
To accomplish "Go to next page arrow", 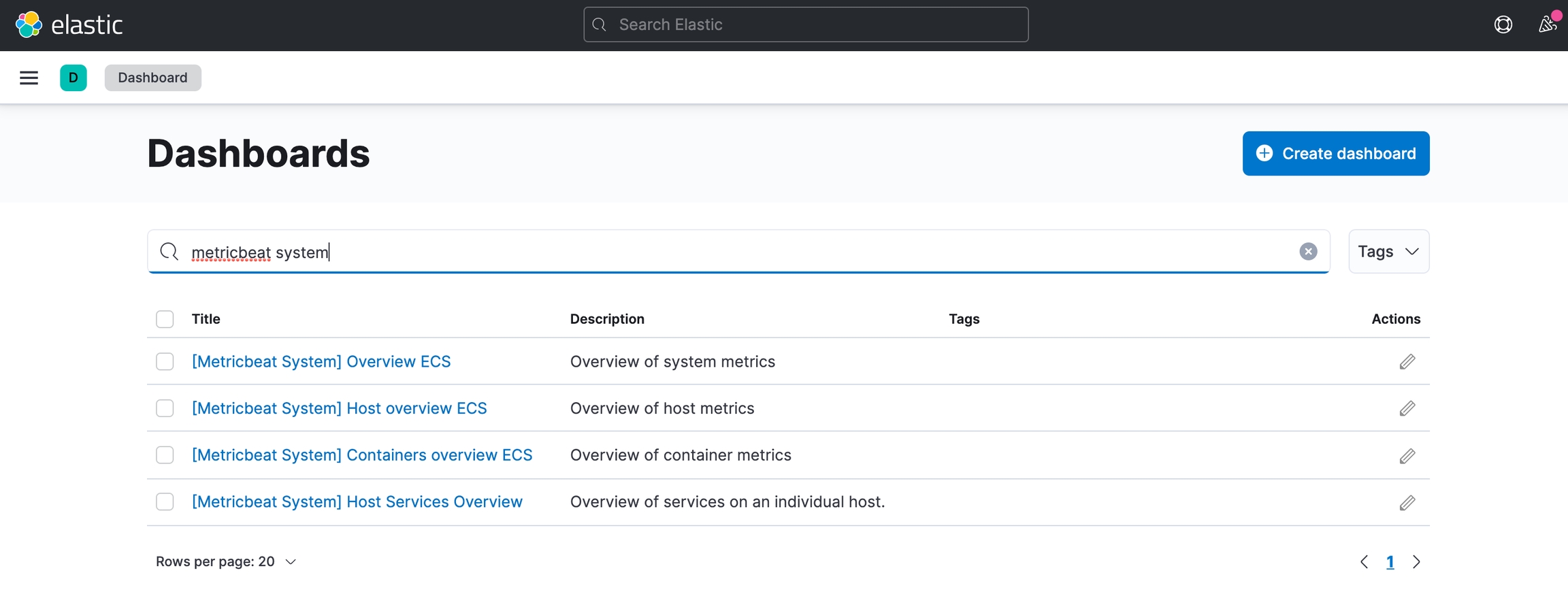I will click(1416, 562).
